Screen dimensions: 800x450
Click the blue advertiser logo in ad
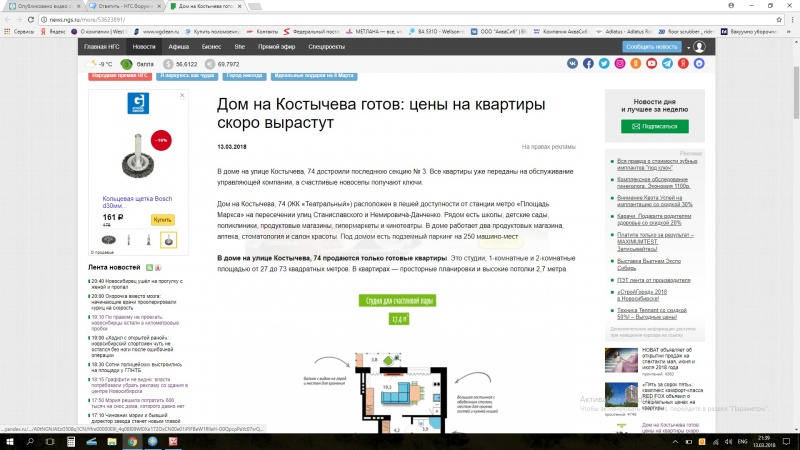138,103
